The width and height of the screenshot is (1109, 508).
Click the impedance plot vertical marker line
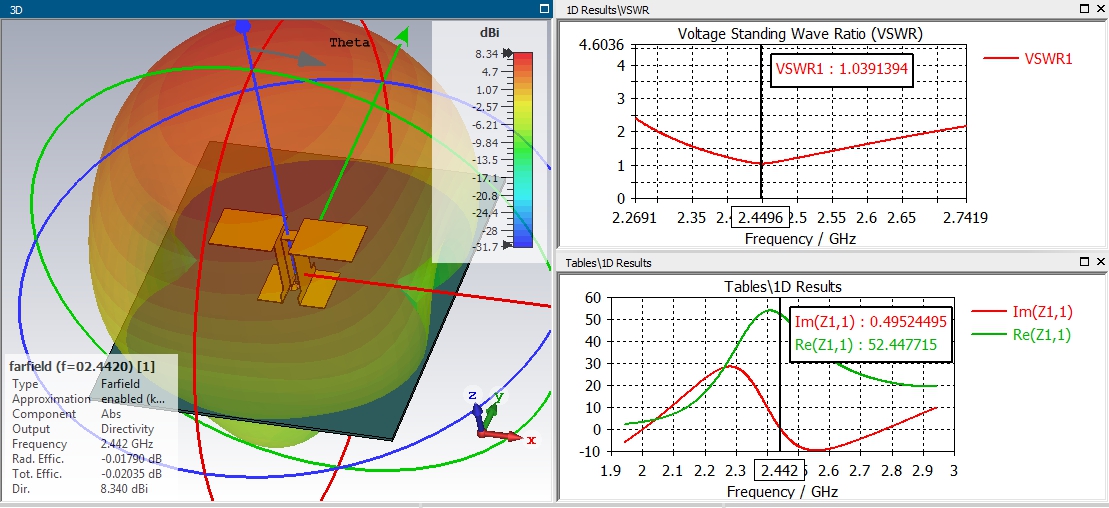779,375
